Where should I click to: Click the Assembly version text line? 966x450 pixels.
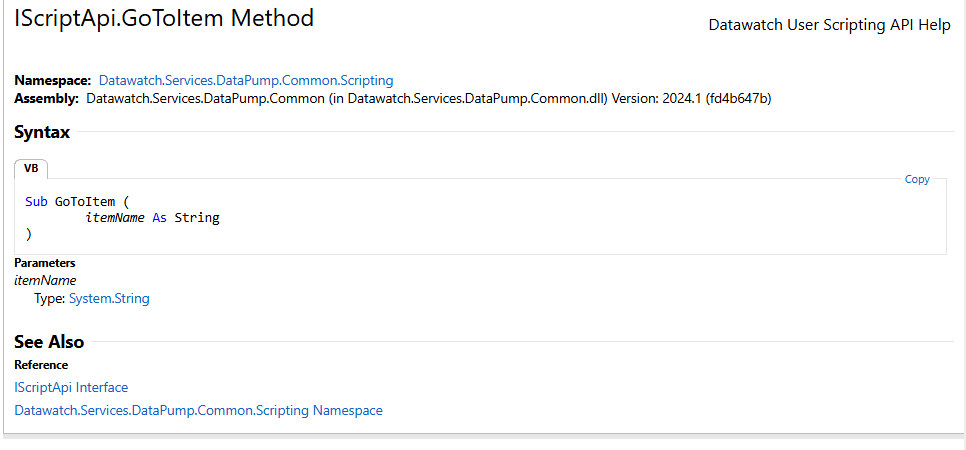coord(392,98)
